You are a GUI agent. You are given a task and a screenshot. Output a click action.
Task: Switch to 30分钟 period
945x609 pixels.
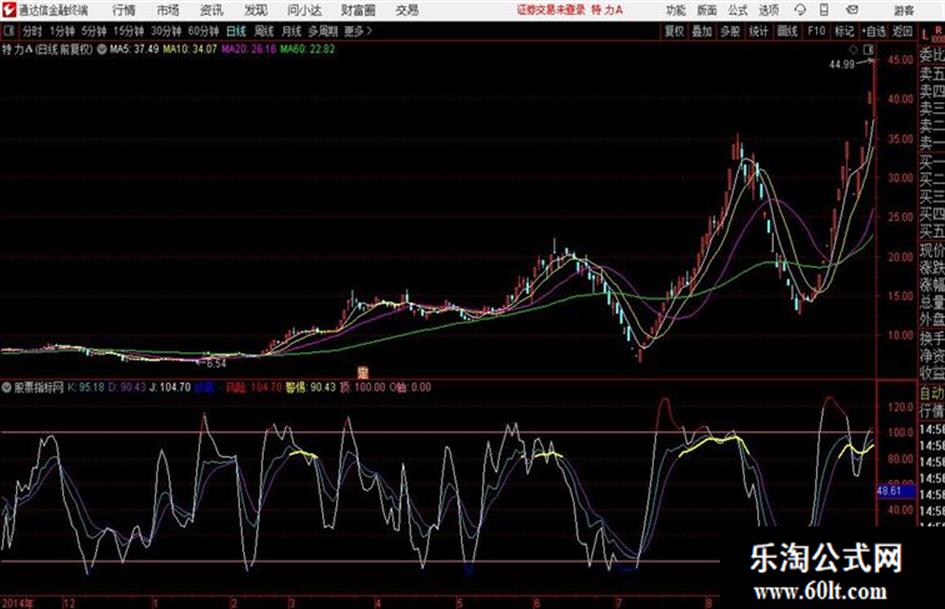pos(166,31)
